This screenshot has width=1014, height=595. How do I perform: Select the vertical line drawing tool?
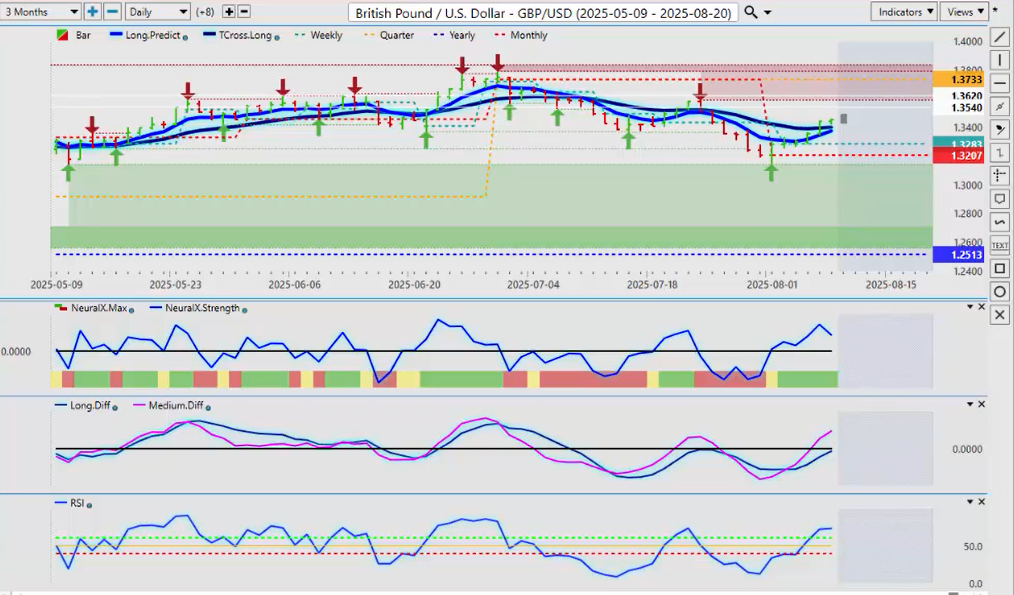pyautogui.click(x=1000, y=61)
